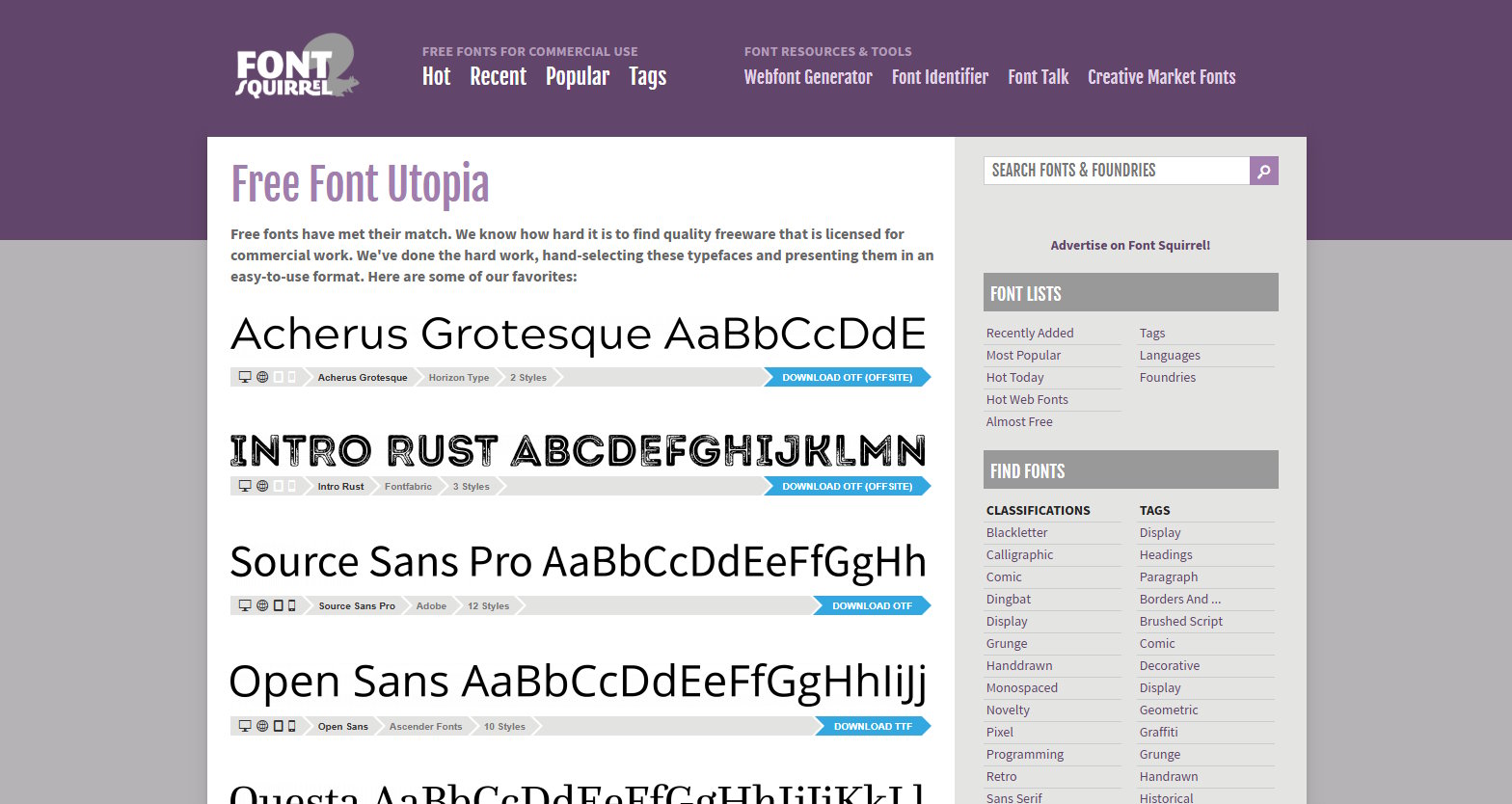The width and height of the screenshot is (1512, 804).
Task: Click the desktop license icon for Open Sans
Action: point(245,726)
